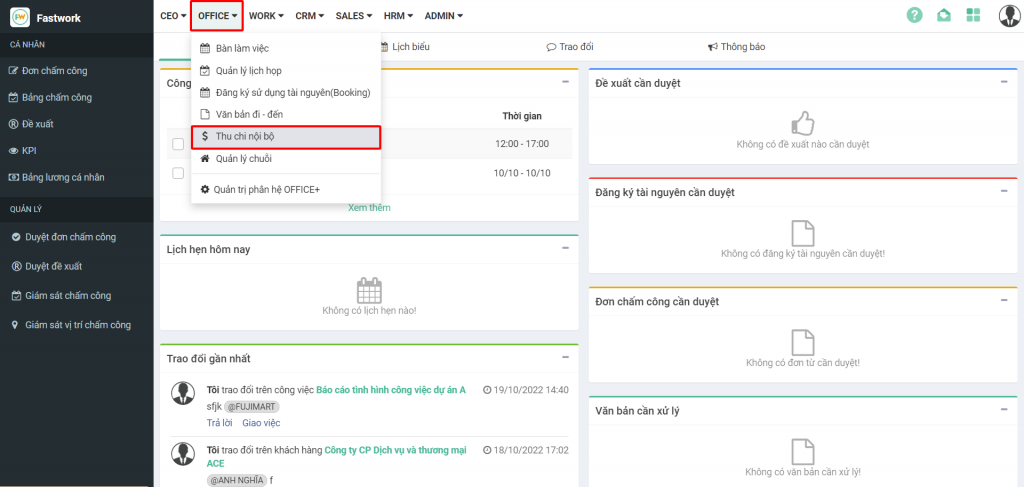The image size is (1024, 487).
Task: Tick the checkbox on the 10/10 - 10/10 row
Action: (178, 173)
